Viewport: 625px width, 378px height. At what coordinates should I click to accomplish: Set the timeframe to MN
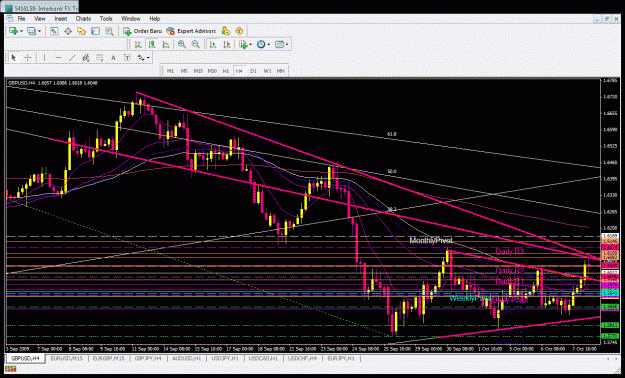(x=281, y=71)
